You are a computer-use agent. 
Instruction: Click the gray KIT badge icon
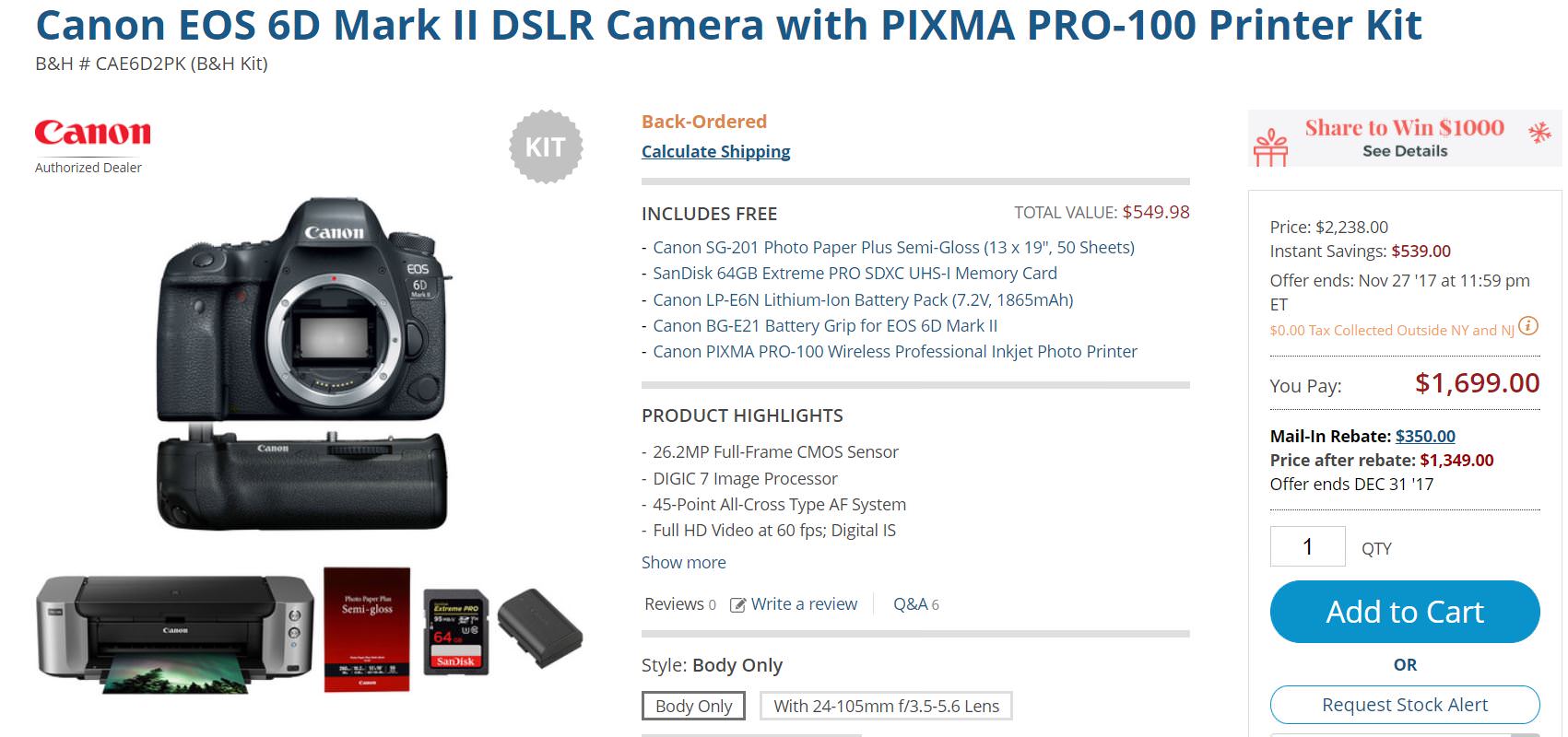546,146
